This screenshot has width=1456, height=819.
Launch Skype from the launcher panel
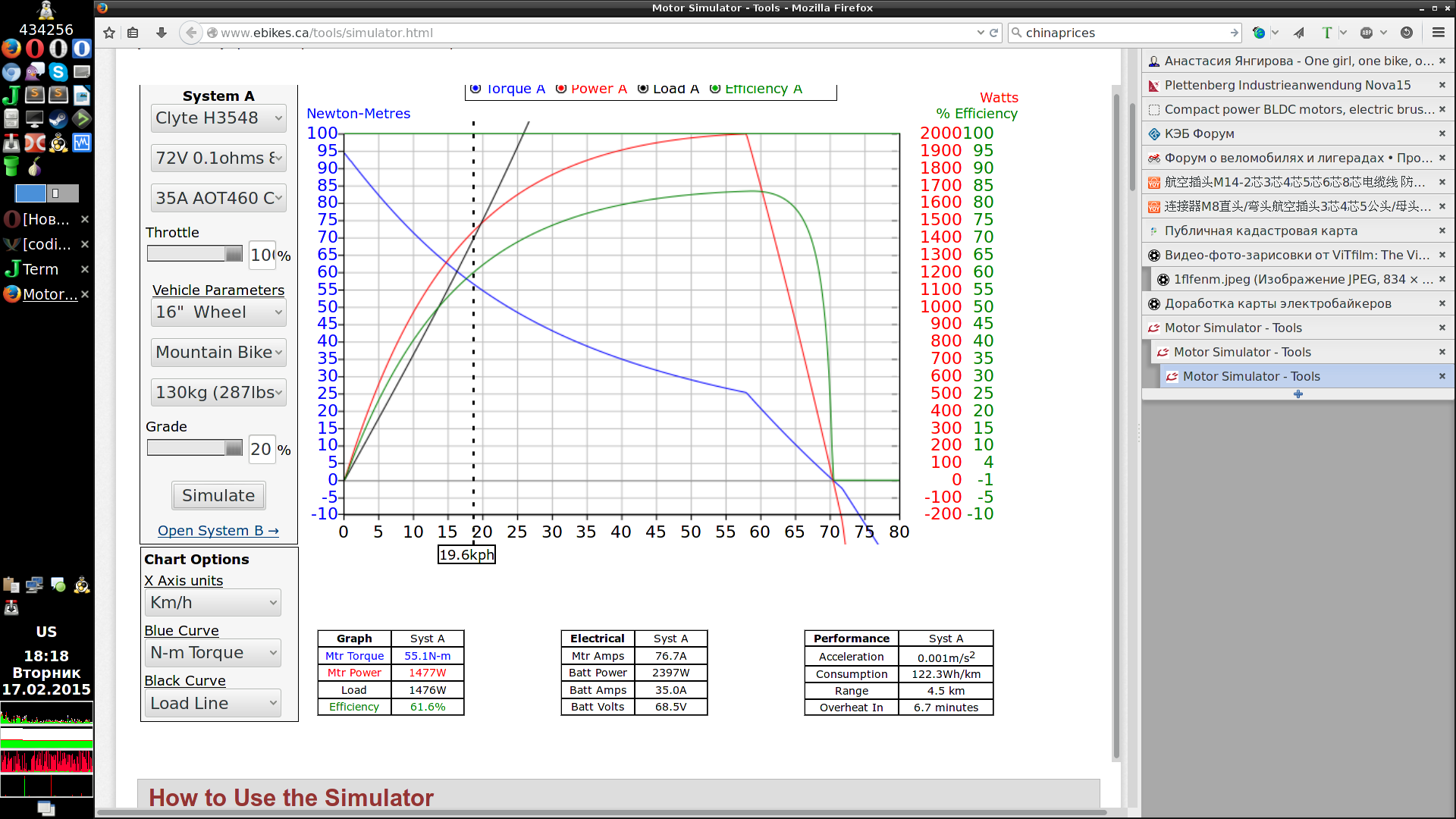(58, 72)
